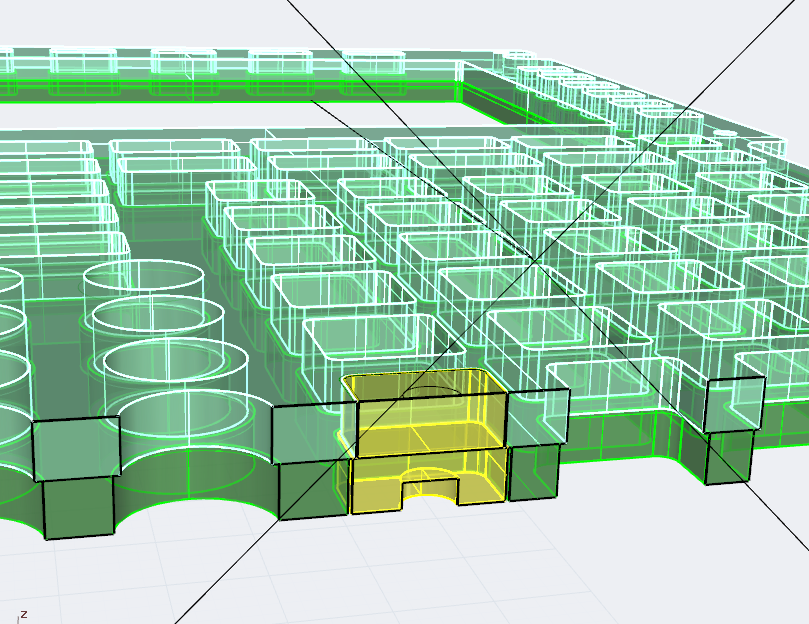Click the Z axis label in corner
This screenshot has width=809, height=624.
click(23, 614)
